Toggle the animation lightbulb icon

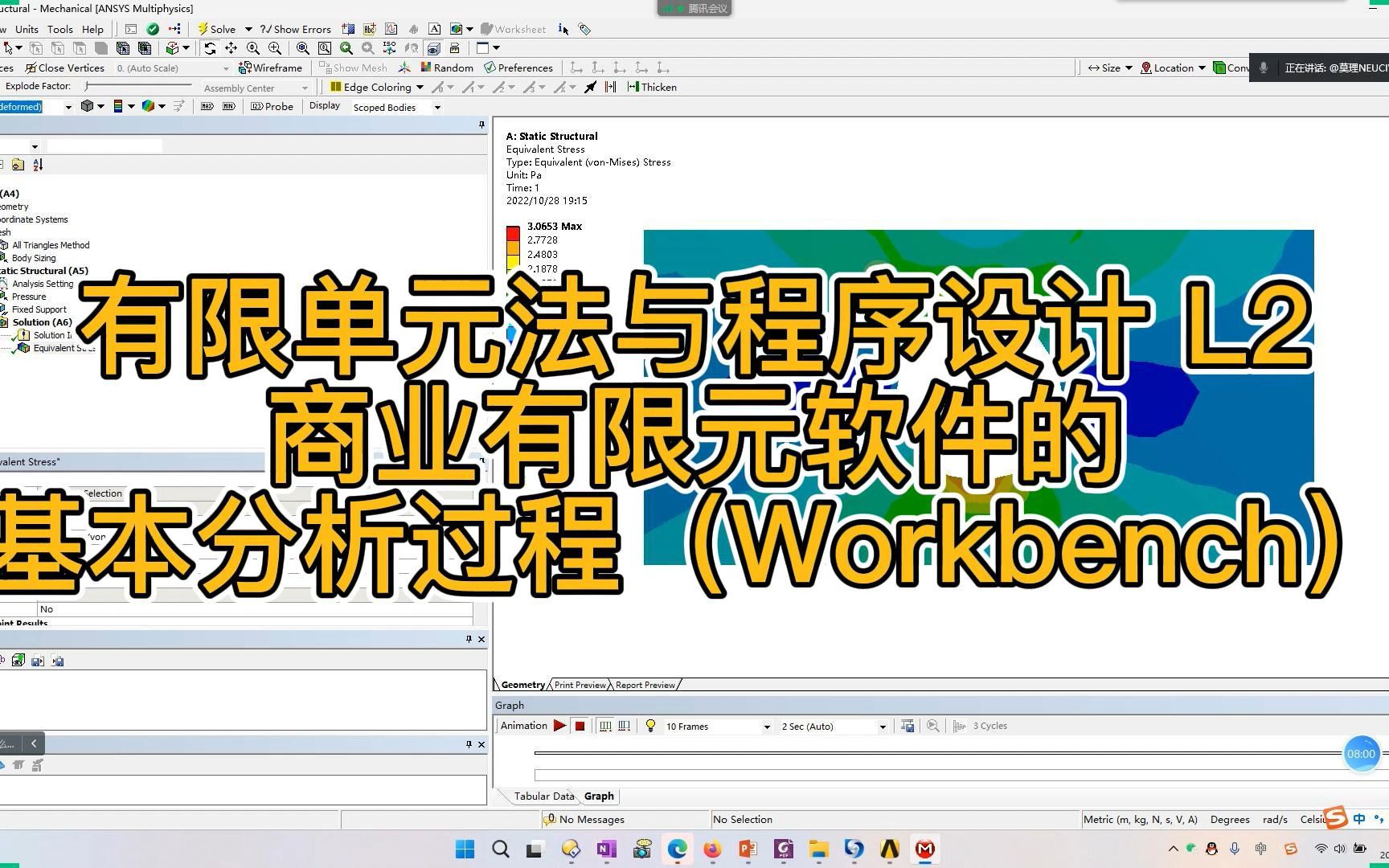tap(650, 726)
